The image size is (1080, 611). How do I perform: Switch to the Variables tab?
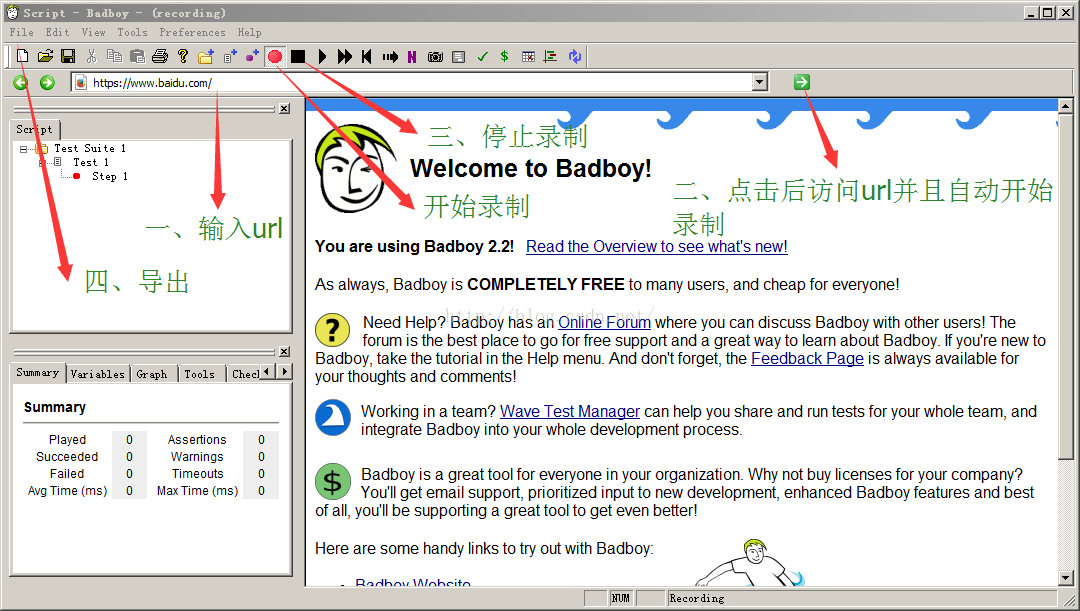[98, 374]
